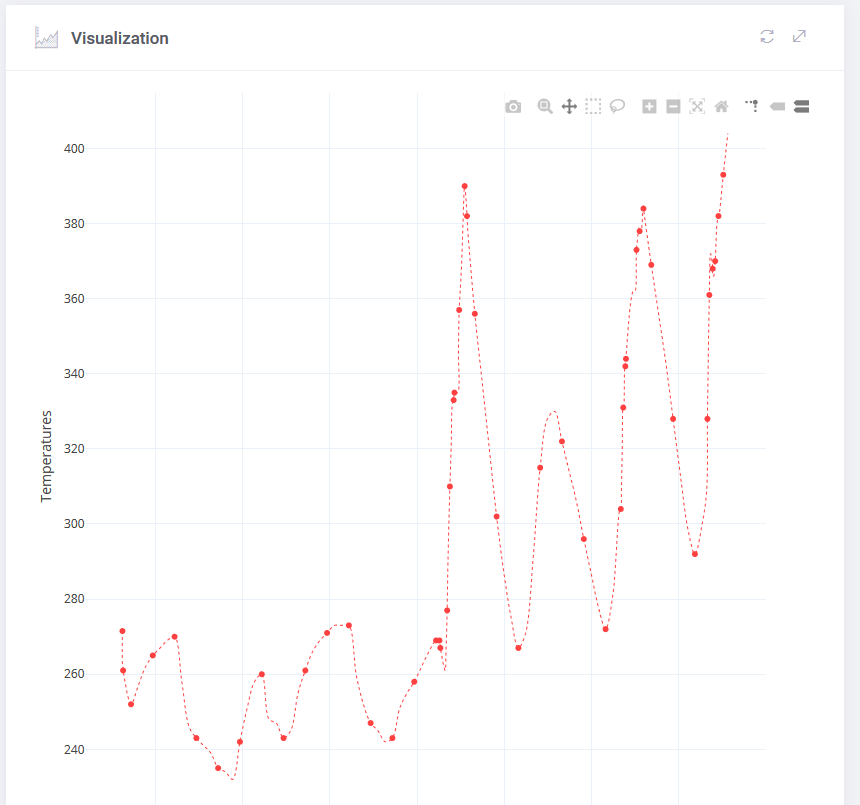
Task: Click the Visualization panel title
Action: 119,38
